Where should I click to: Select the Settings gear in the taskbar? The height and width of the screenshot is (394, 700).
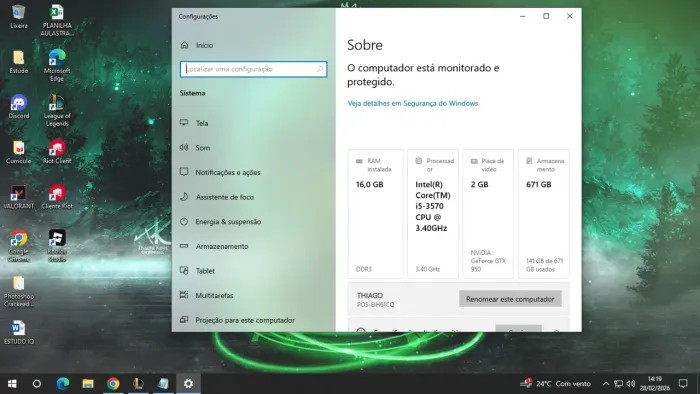pos(188,383)
